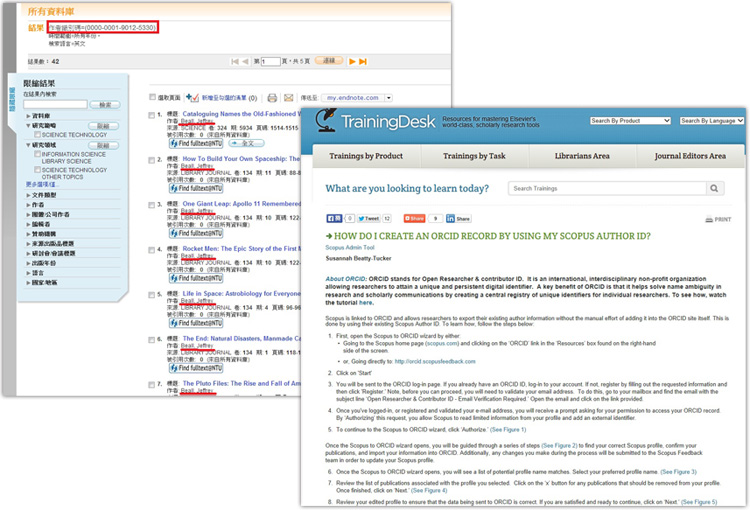Check the box for result 3
Image resolution: width=750 pixels, height=510 pixels.
(152, 205)
